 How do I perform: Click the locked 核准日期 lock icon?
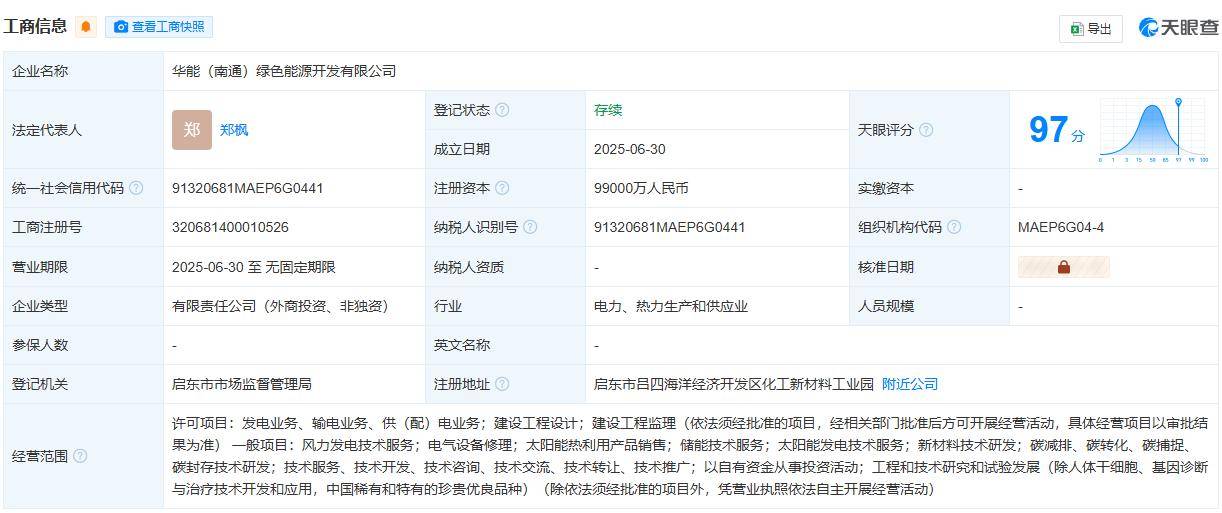tap(1063, 267)
